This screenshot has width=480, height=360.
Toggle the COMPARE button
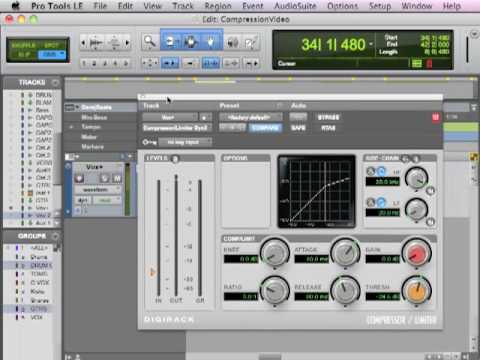click(265, 128)
